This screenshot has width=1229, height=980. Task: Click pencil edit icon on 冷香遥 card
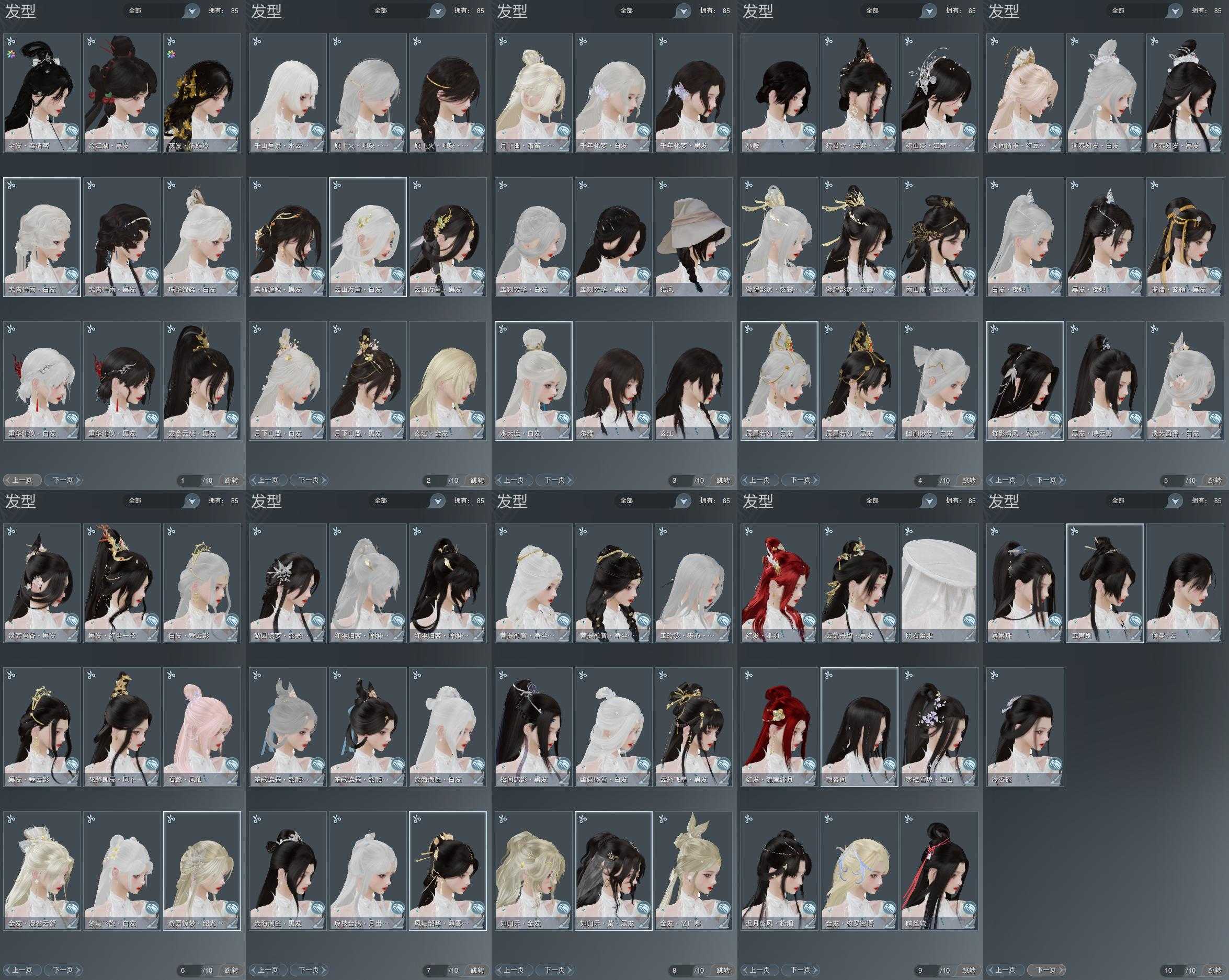click(x=1056, y=780)
